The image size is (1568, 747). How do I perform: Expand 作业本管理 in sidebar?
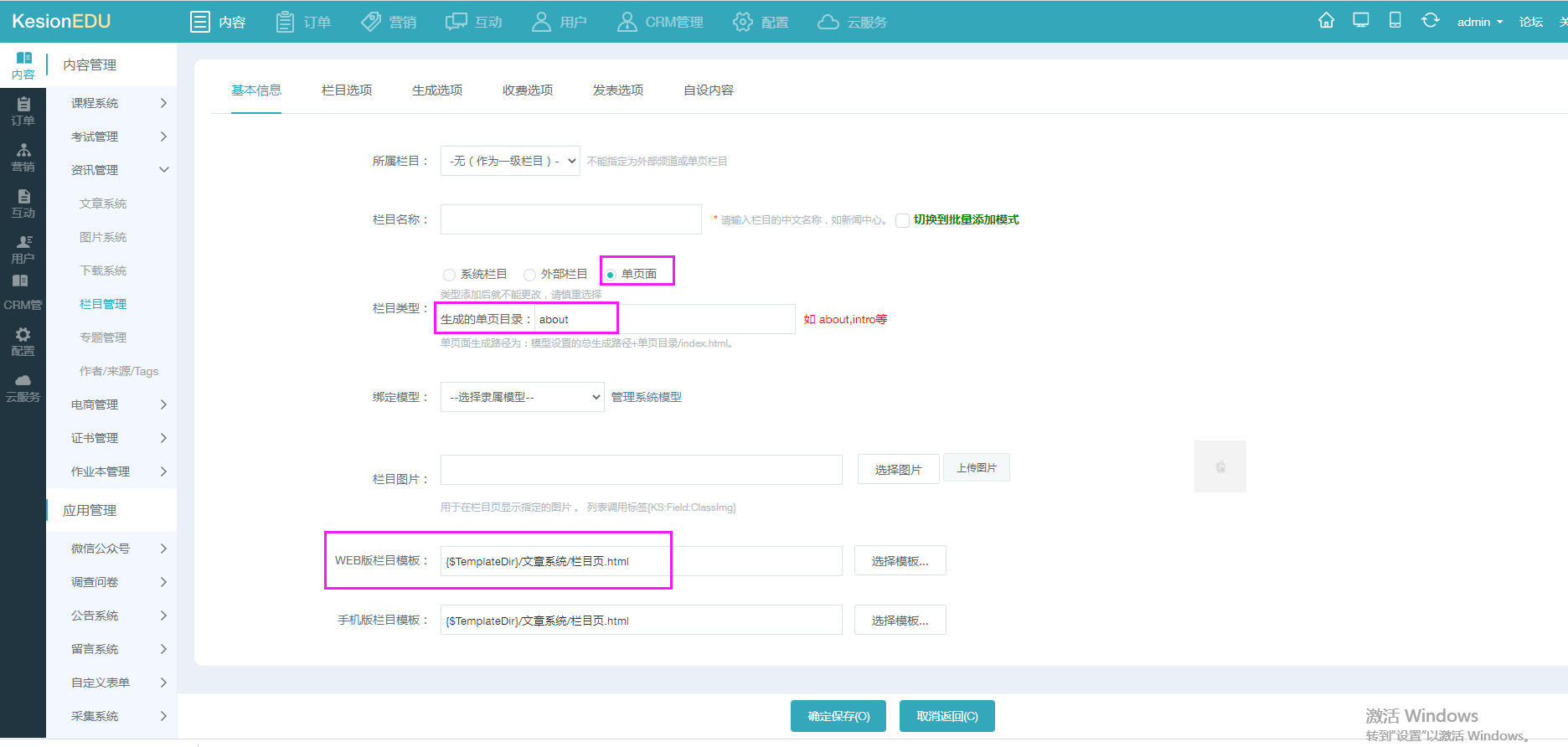[111, 471]
